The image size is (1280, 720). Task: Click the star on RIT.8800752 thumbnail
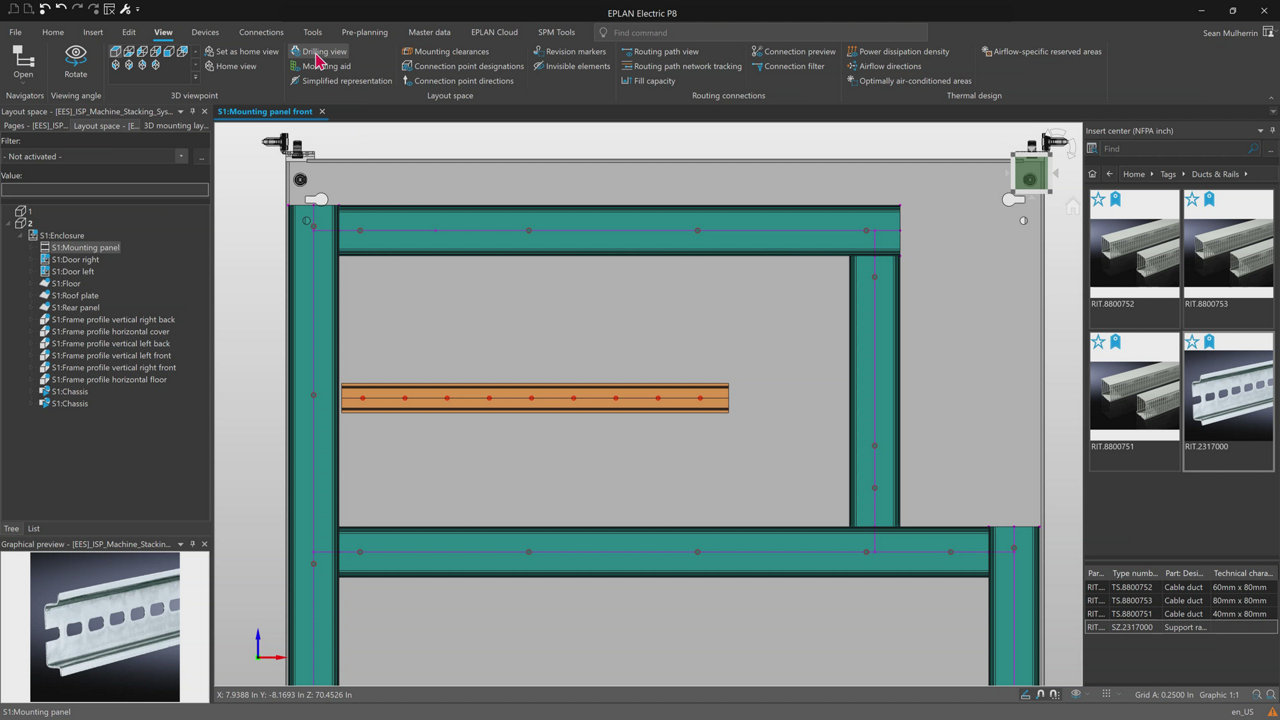1098,200
